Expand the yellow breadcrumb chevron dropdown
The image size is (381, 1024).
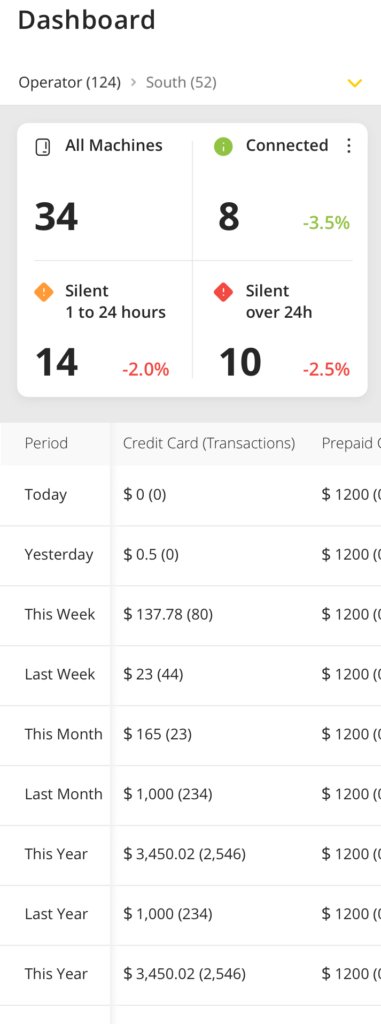(x=355, y=83)
